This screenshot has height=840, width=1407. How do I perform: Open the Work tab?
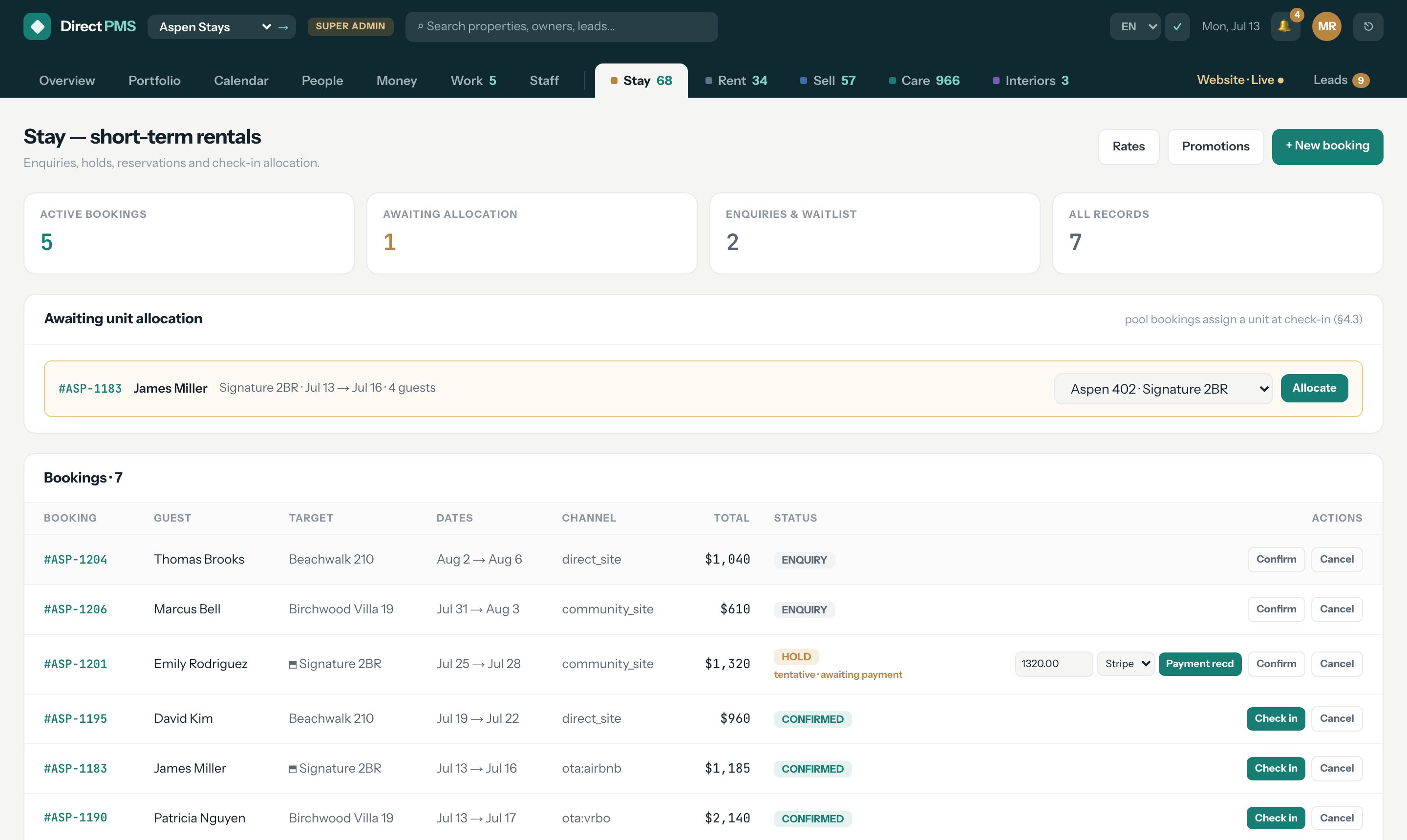point(473,81)
